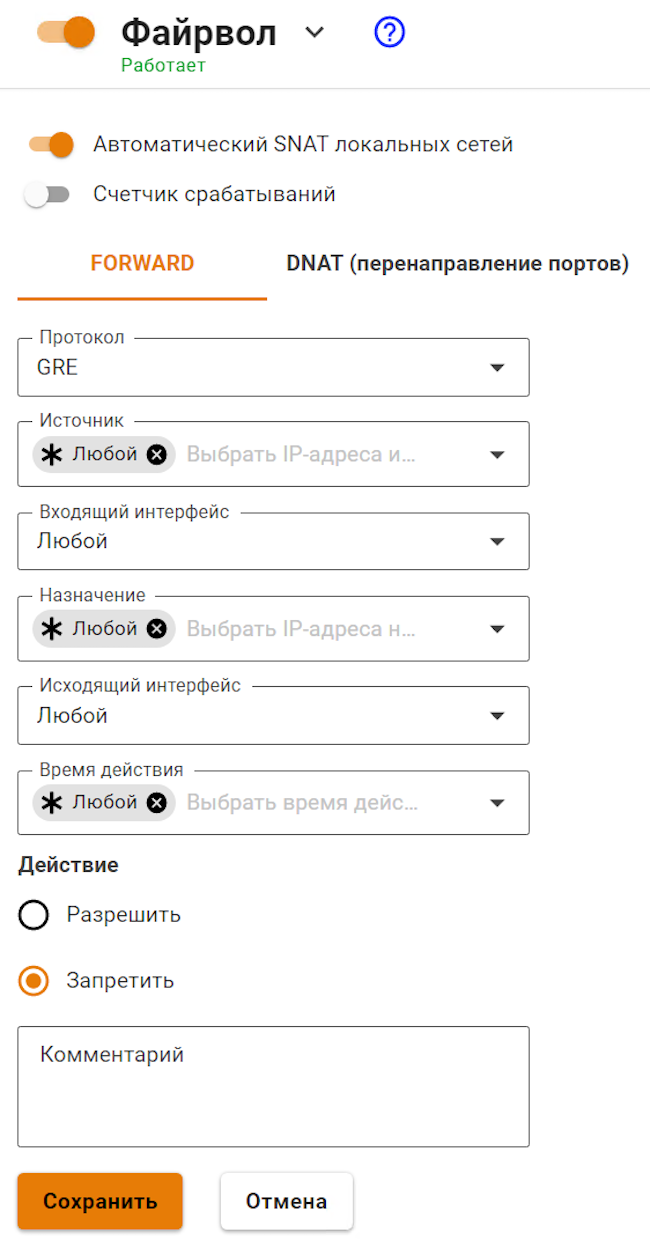Click the asterisk icon in Время действия chip

(x=52, y=802)
